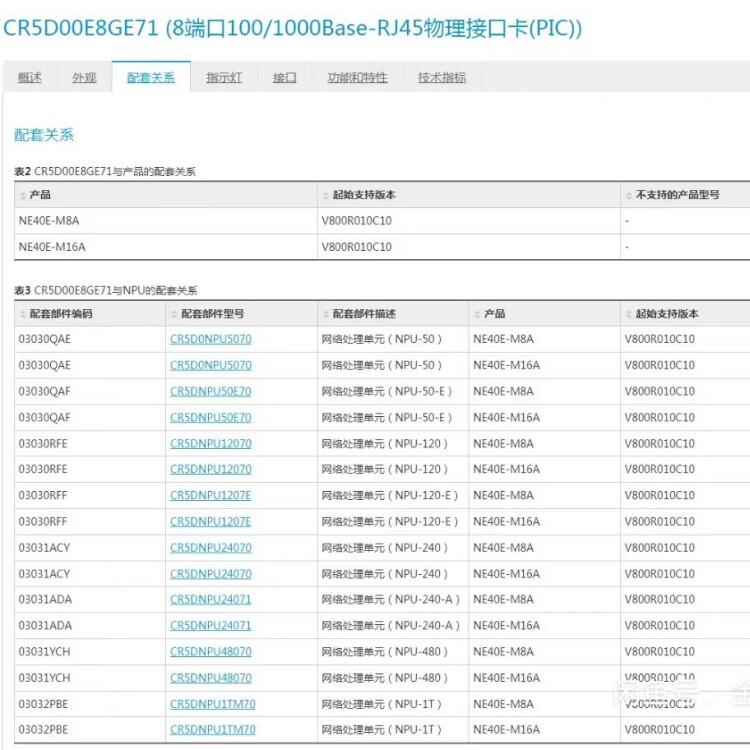Click 网络处理单元（NPU-120）in NE40E-M16A row
750x750 pixels.
[x=385, y=469]
